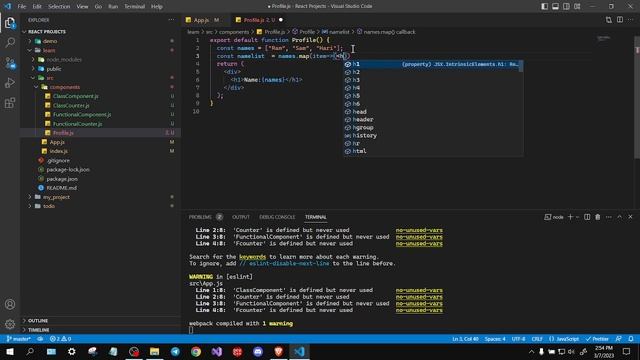
Task: Open package.json in the explorer
Action: [x=100, y=179]
